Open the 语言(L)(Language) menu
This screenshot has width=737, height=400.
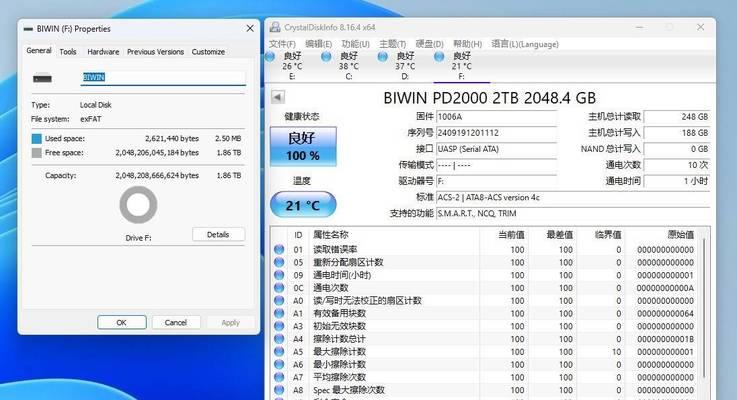pyautogui.click(x=525, y=44)
